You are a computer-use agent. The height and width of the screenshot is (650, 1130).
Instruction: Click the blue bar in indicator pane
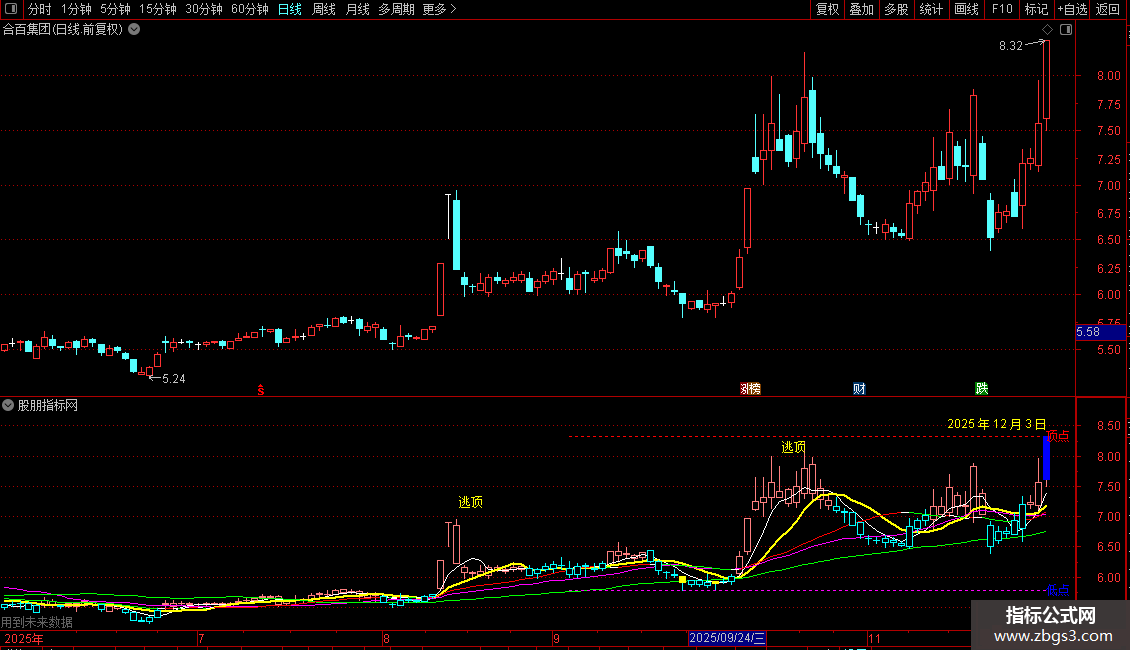click(x=1046, y=458)
